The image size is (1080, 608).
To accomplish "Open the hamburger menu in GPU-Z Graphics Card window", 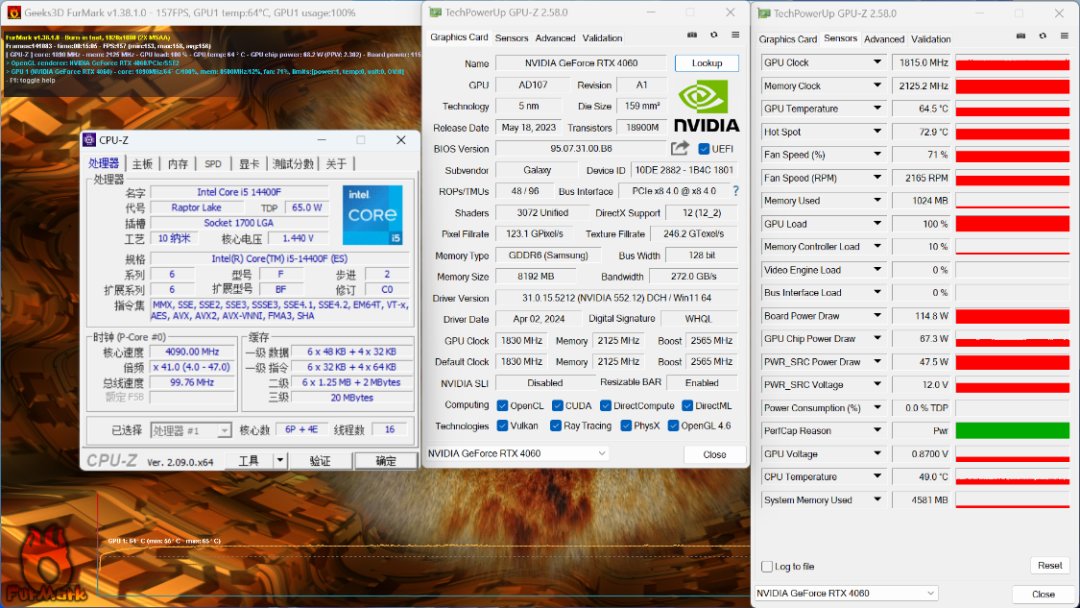I will tap(735, 35).
